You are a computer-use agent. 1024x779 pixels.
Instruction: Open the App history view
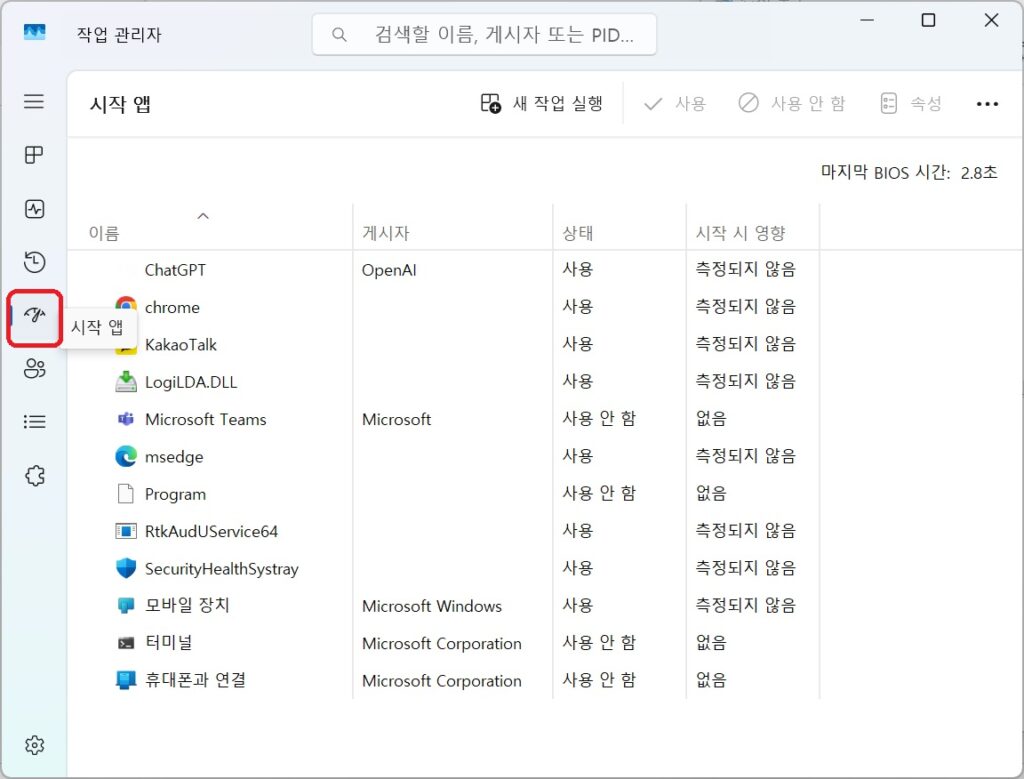tap(34, 262)
